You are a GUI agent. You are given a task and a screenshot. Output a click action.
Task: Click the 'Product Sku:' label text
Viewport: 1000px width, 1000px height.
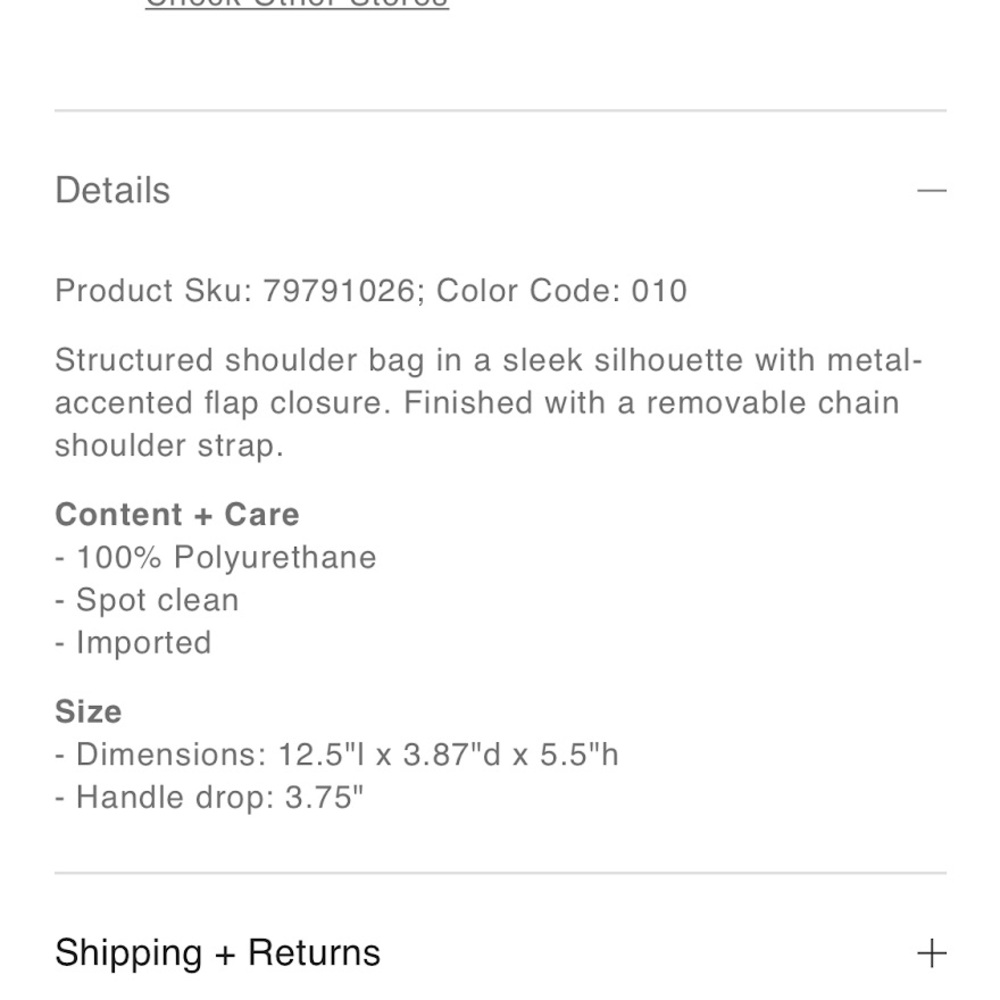[154, 291]
